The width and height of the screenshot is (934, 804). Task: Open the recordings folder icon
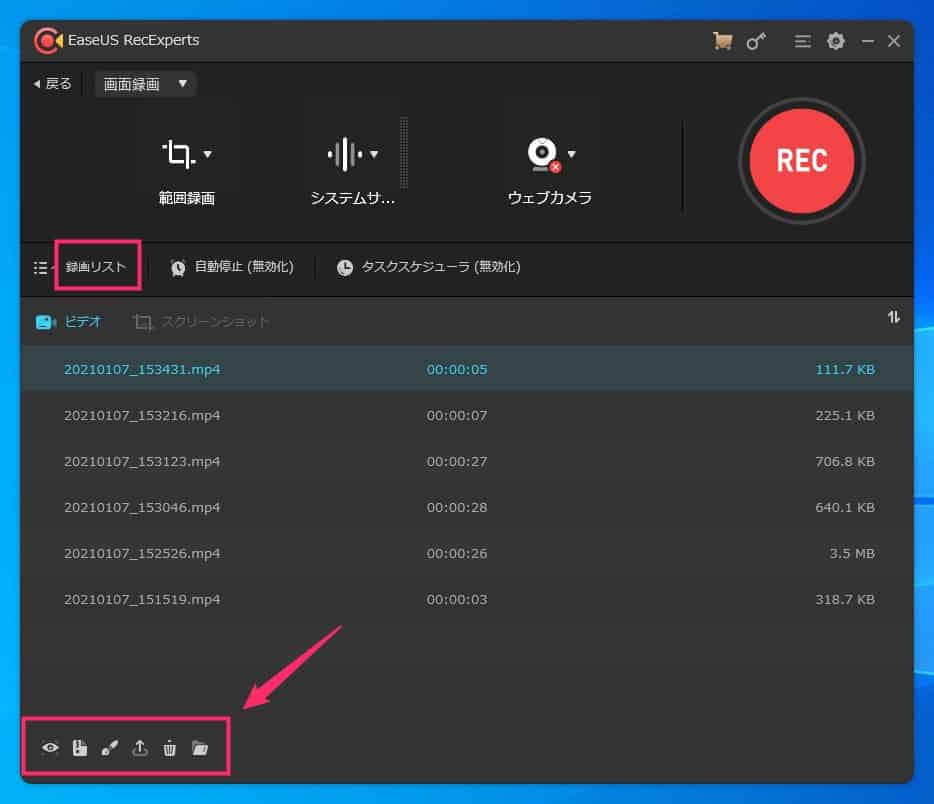200,748
